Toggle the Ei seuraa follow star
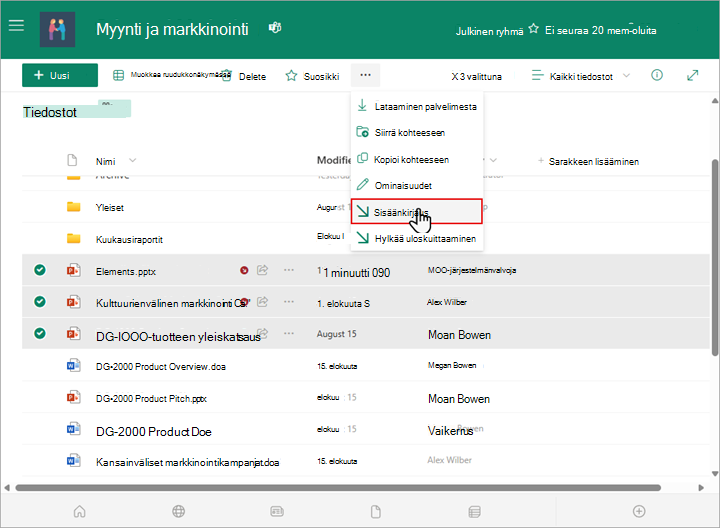 (x=533, y=29)
